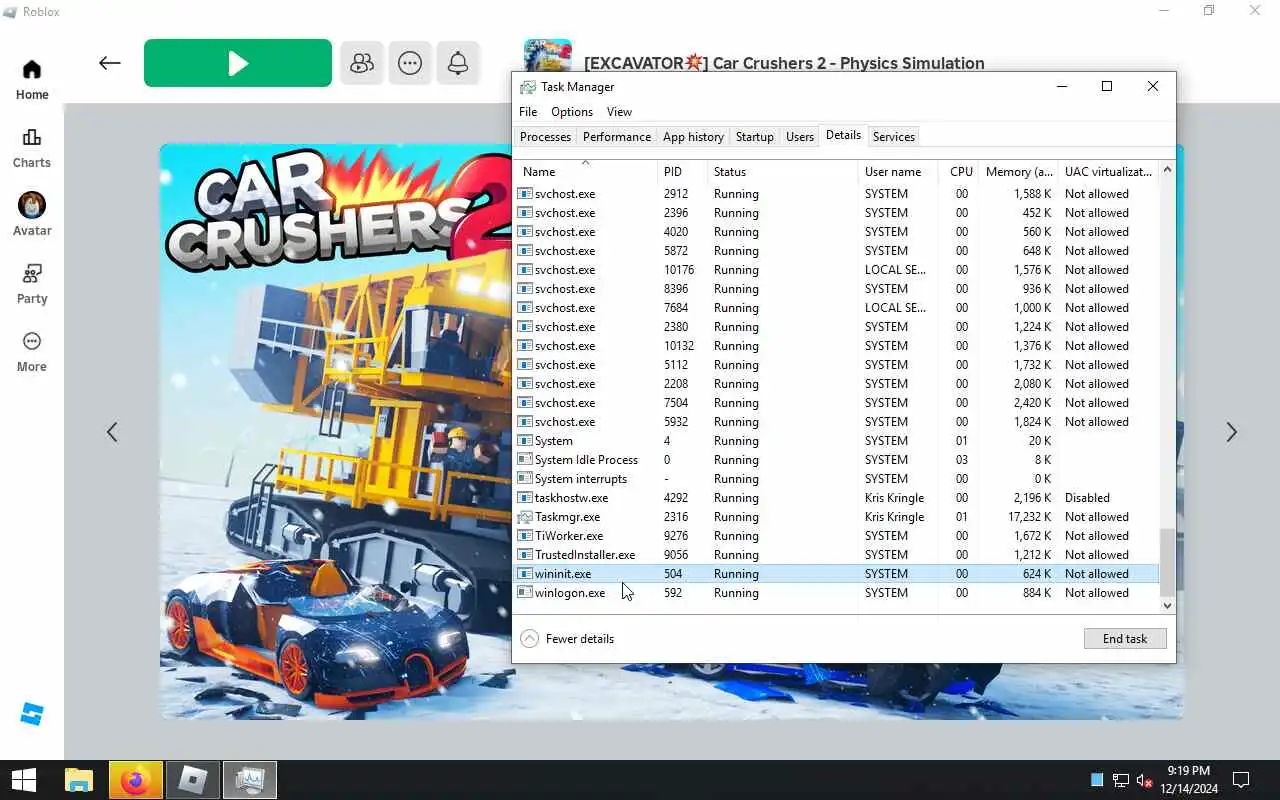Sort by the CPU column header
1280x800 pixels.
pyautogui.click(x=958, y=172)
